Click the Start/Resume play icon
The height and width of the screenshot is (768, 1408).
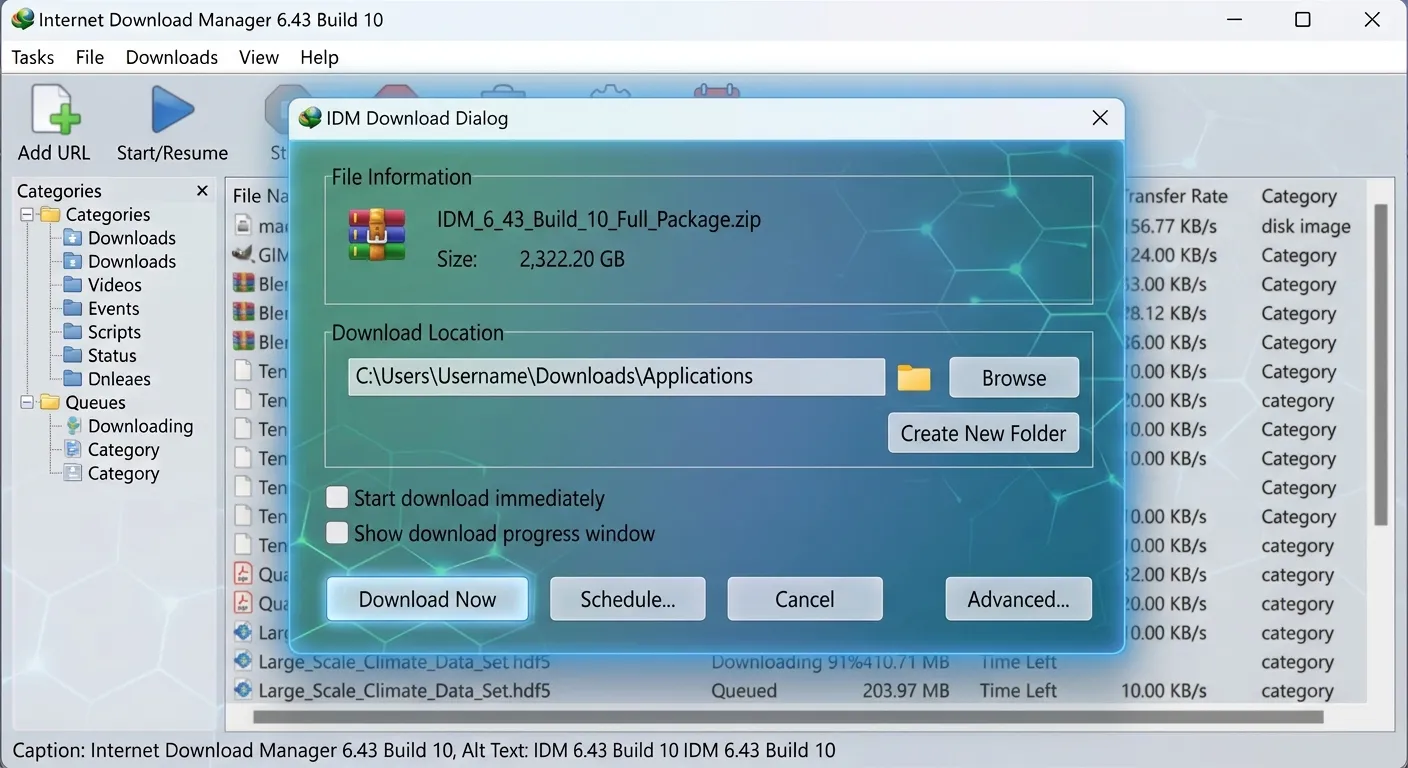(172, 109)
